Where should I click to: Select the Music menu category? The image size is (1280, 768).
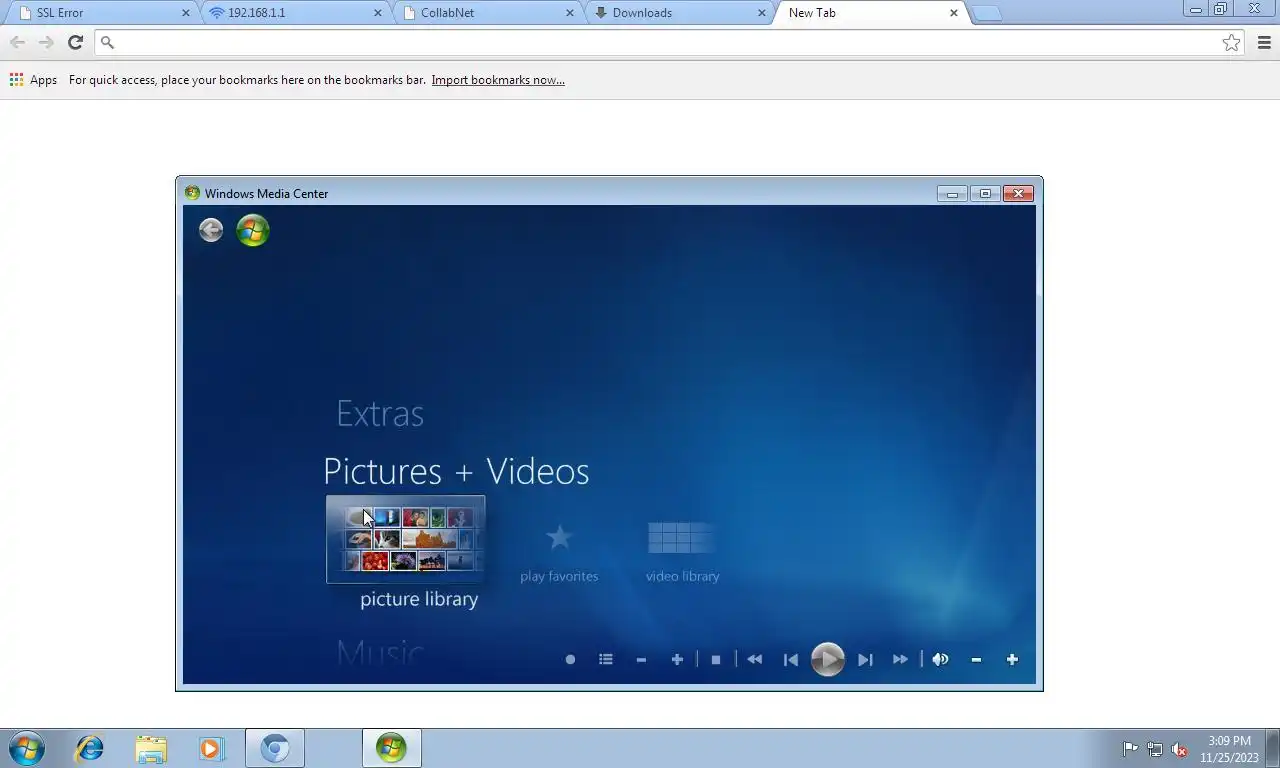(x=380, y=654)
